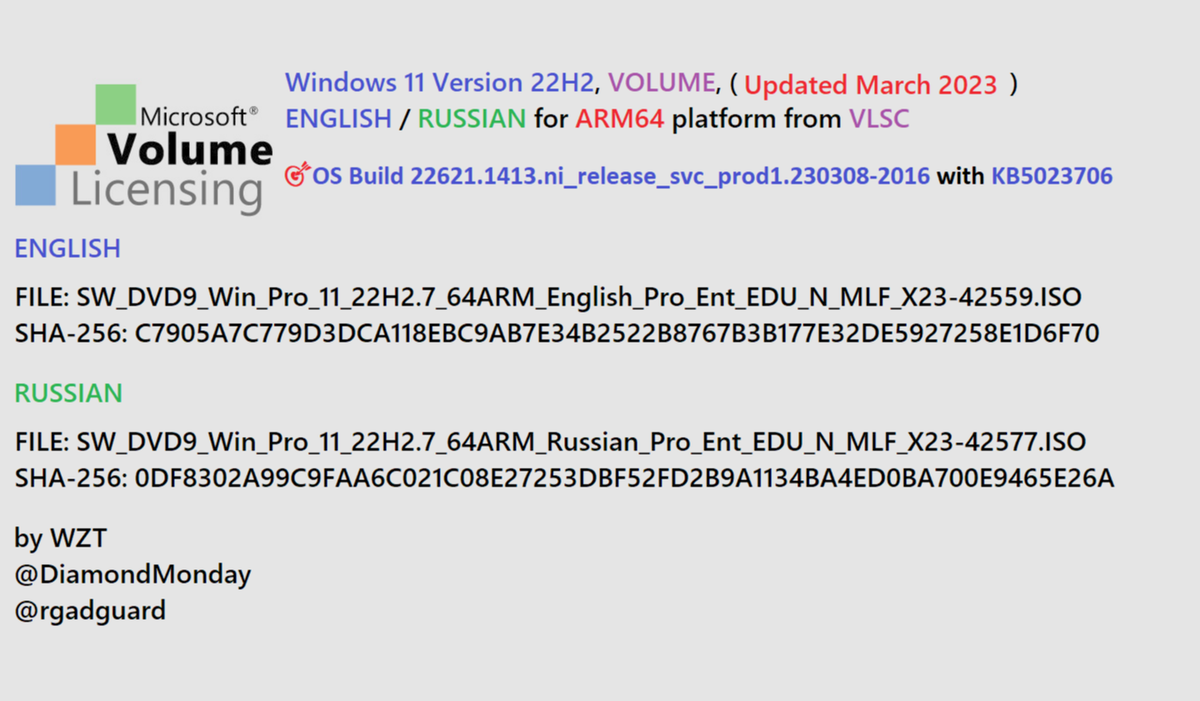Click the purple 'VLSC' word
This screenshot has height=701, width=1200.
pos(879,120)
